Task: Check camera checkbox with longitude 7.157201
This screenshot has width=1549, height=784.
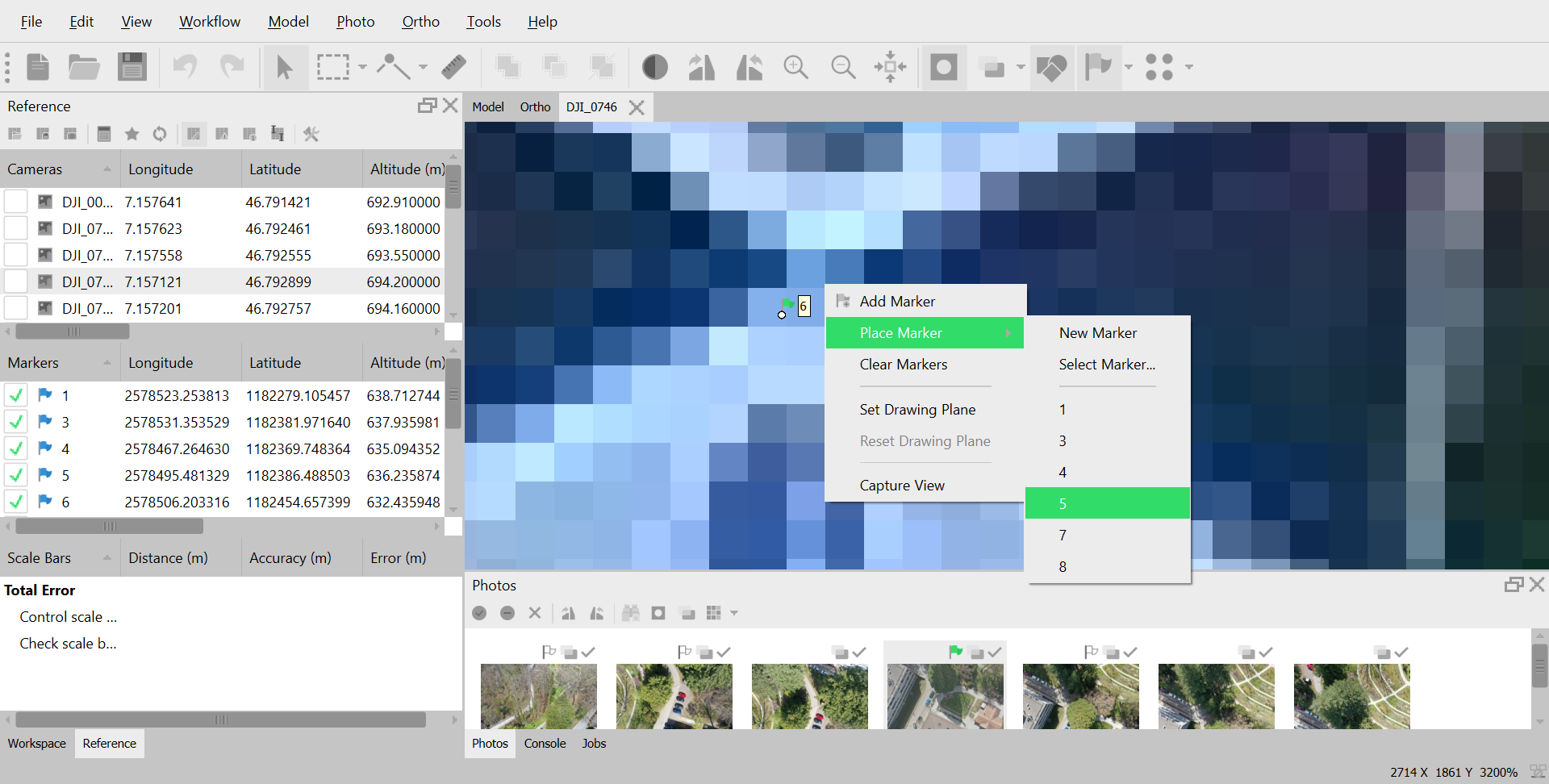Action: pos(16,308)
